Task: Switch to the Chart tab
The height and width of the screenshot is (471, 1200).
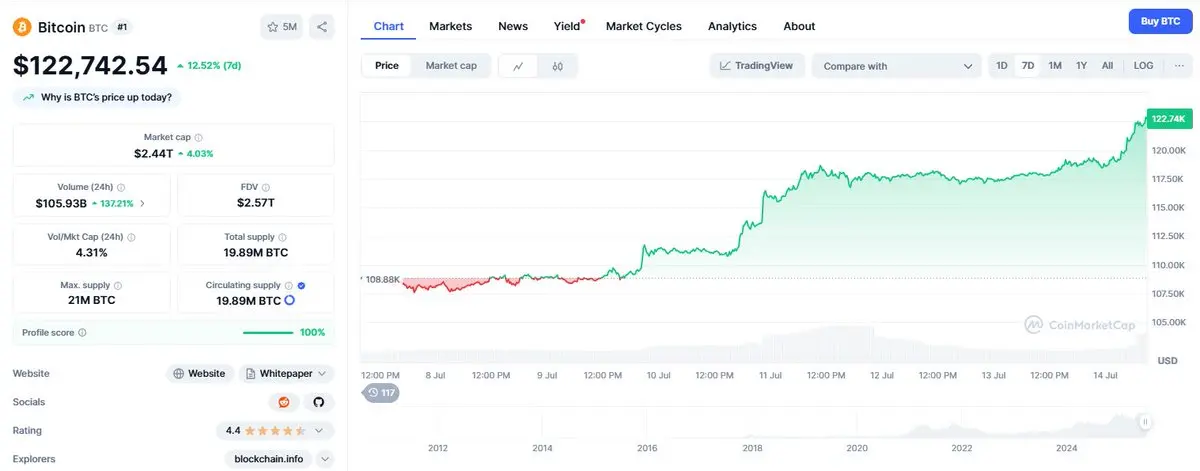Action: (x=388, y=26)
